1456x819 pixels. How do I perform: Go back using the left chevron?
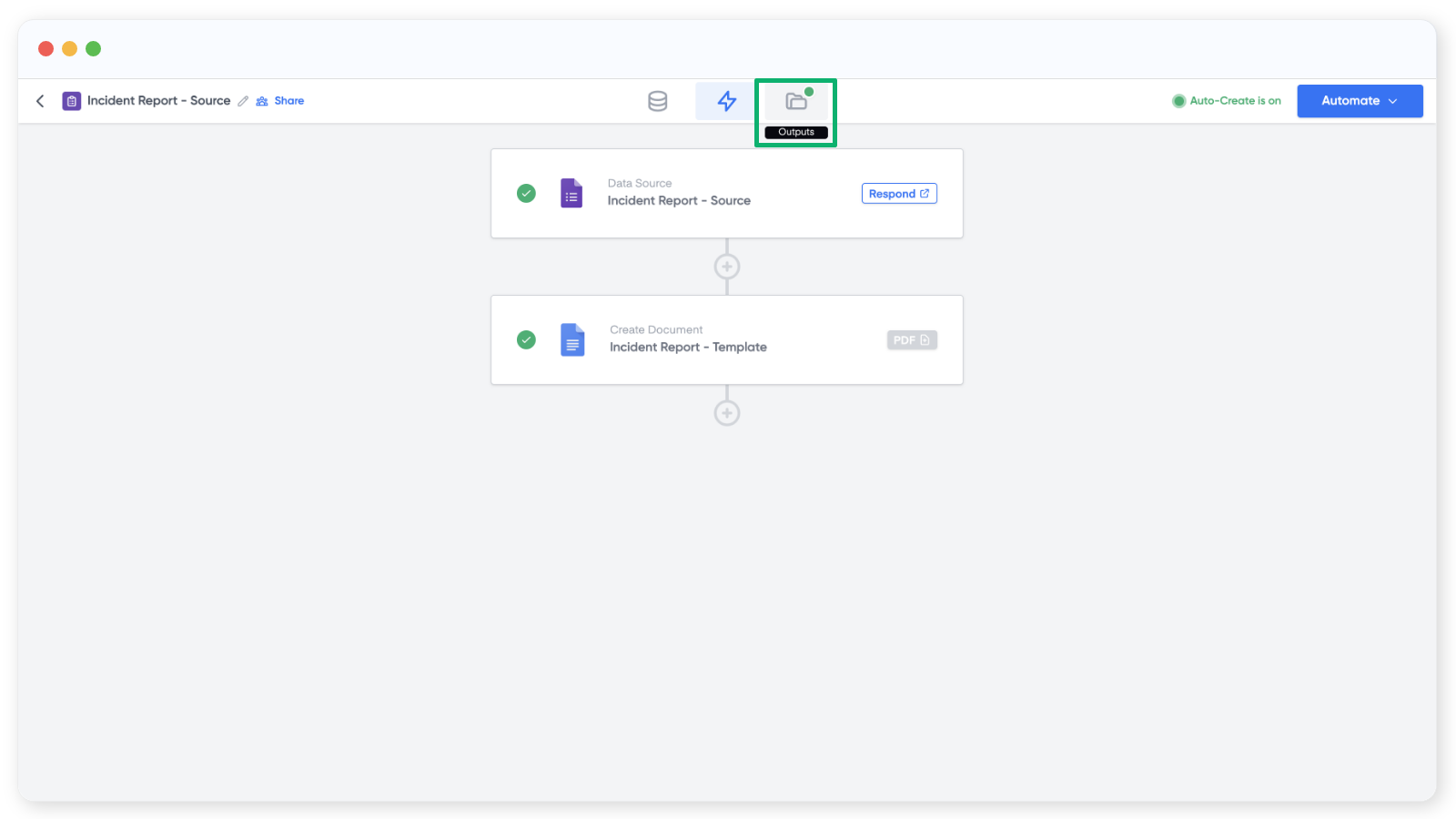pos(40,101)
